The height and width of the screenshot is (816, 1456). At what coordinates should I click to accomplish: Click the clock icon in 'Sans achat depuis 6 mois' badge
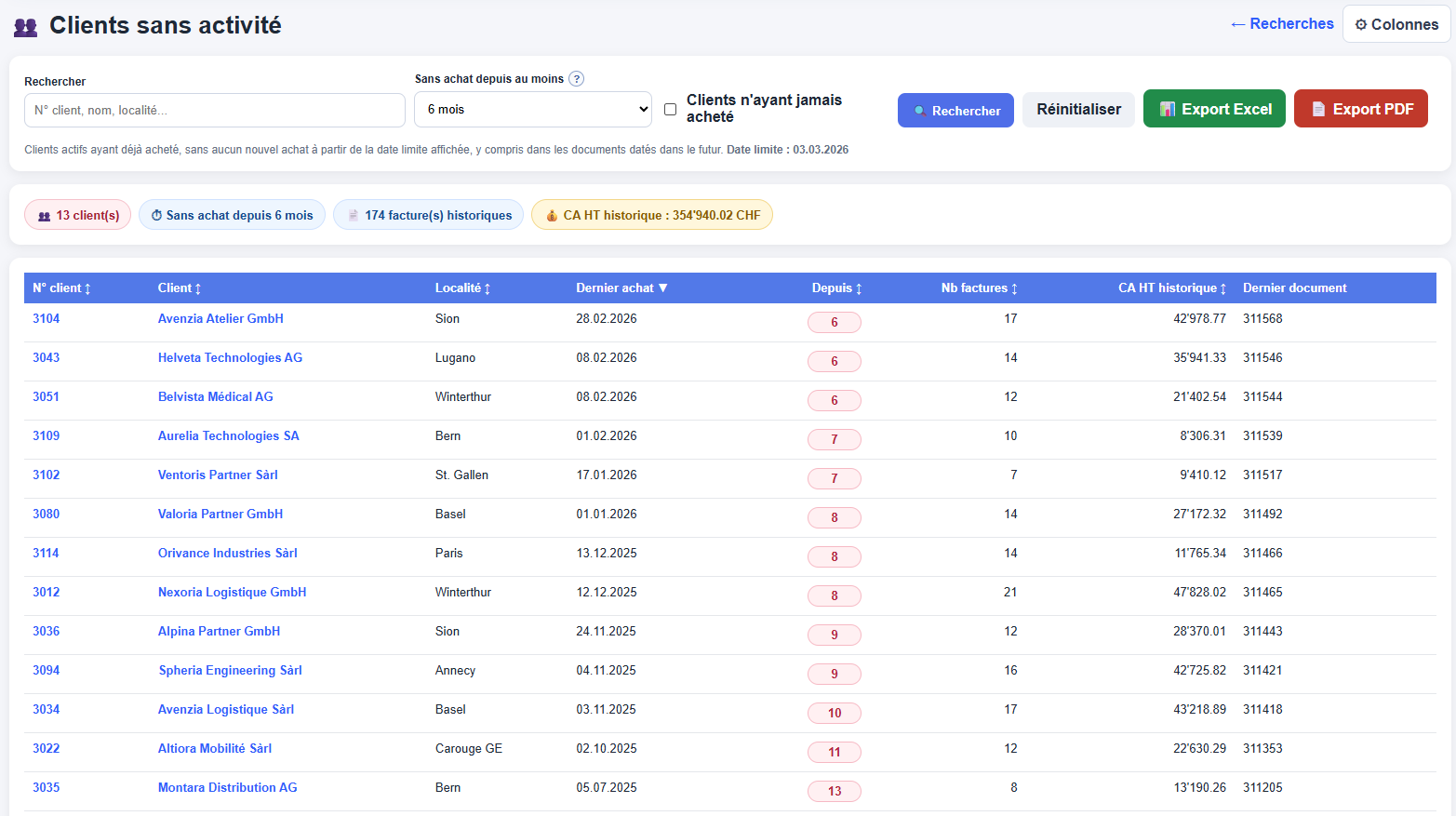[157, 216]
